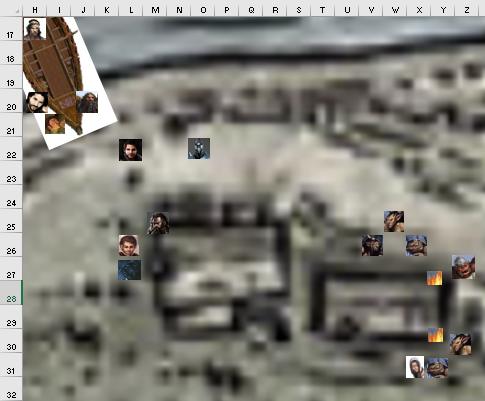Select column I header
485x401 pixels.
click(x=59, y=10)
